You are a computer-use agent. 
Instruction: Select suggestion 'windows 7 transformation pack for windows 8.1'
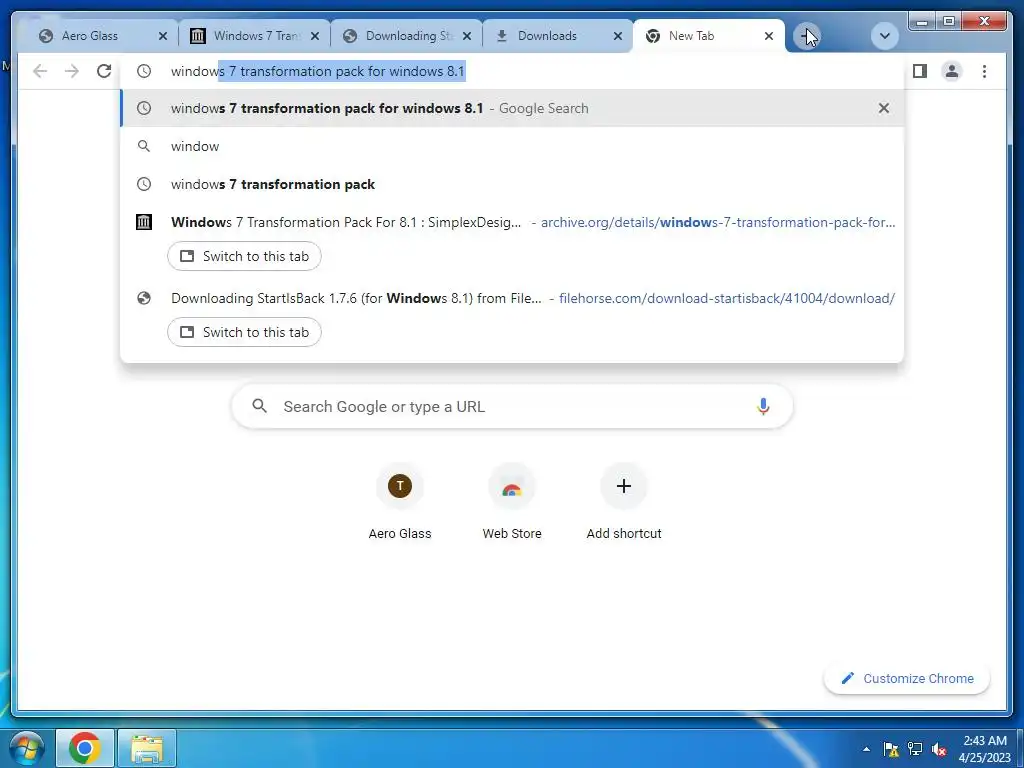[512, 108]
